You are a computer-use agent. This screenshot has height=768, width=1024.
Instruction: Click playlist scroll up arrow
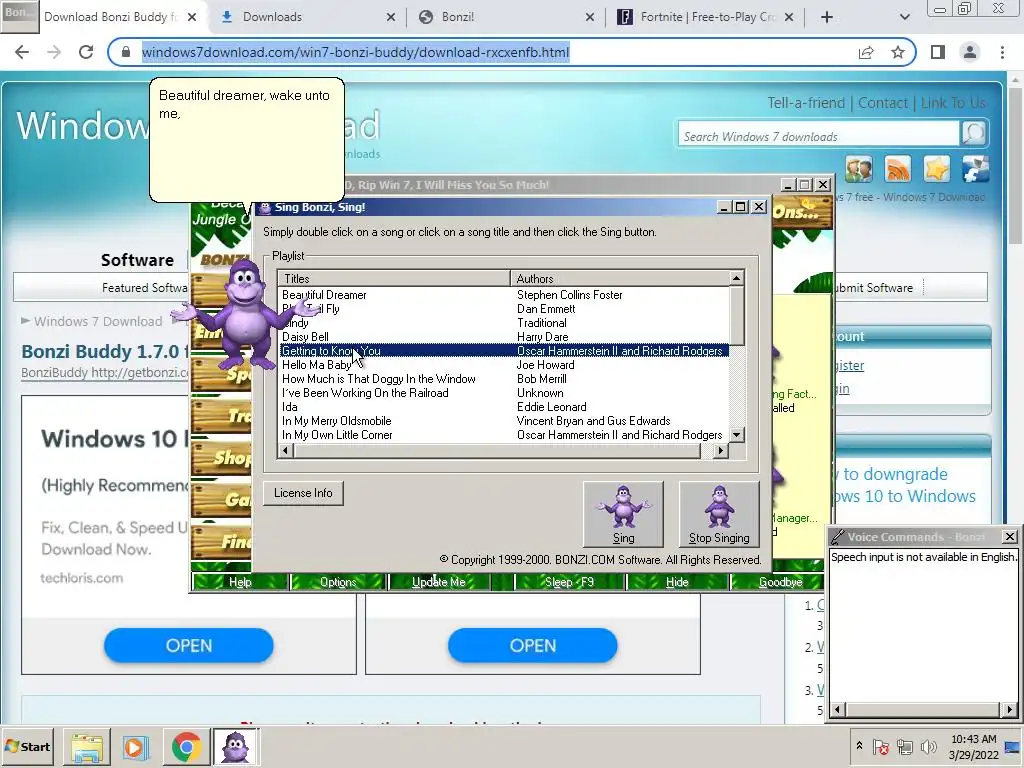pyautogui.click(x=737, y=279)
